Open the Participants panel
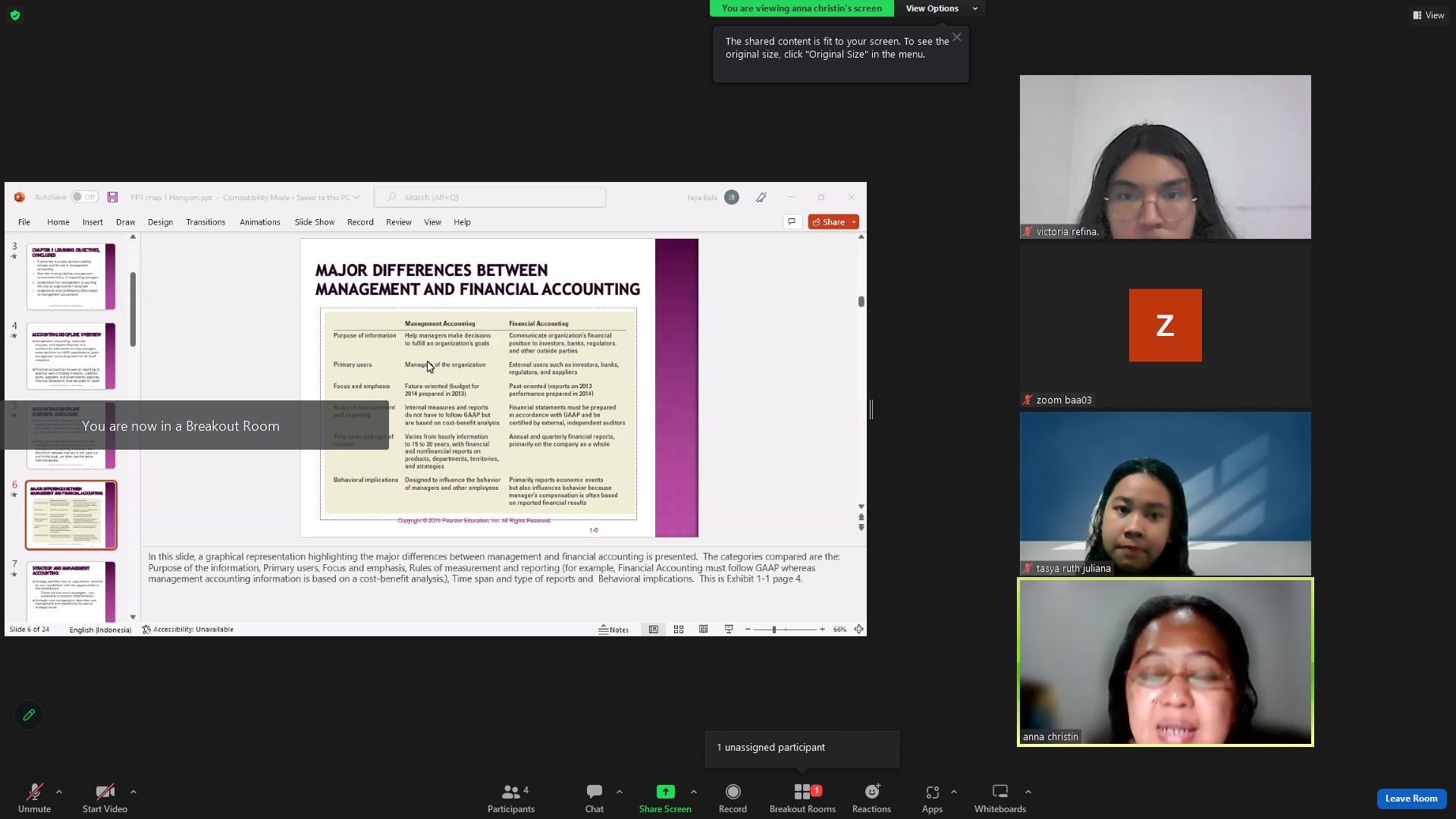This screenshot has width=1456, height=819. 511,798
